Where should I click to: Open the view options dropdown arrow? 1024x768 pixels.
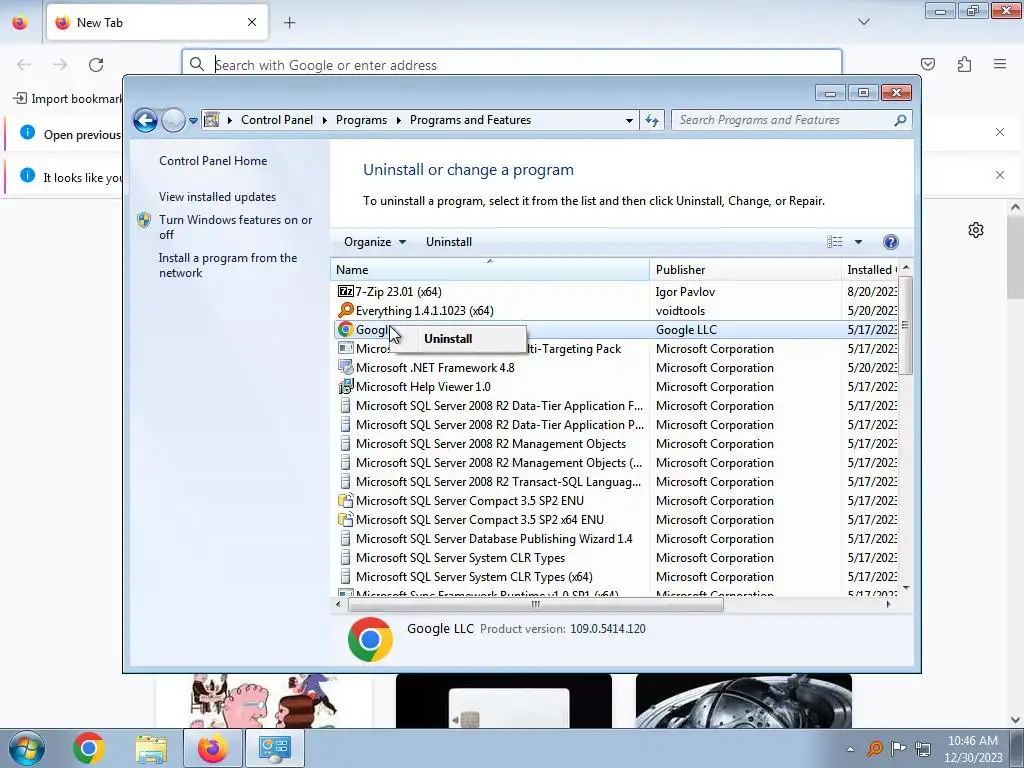858,242
